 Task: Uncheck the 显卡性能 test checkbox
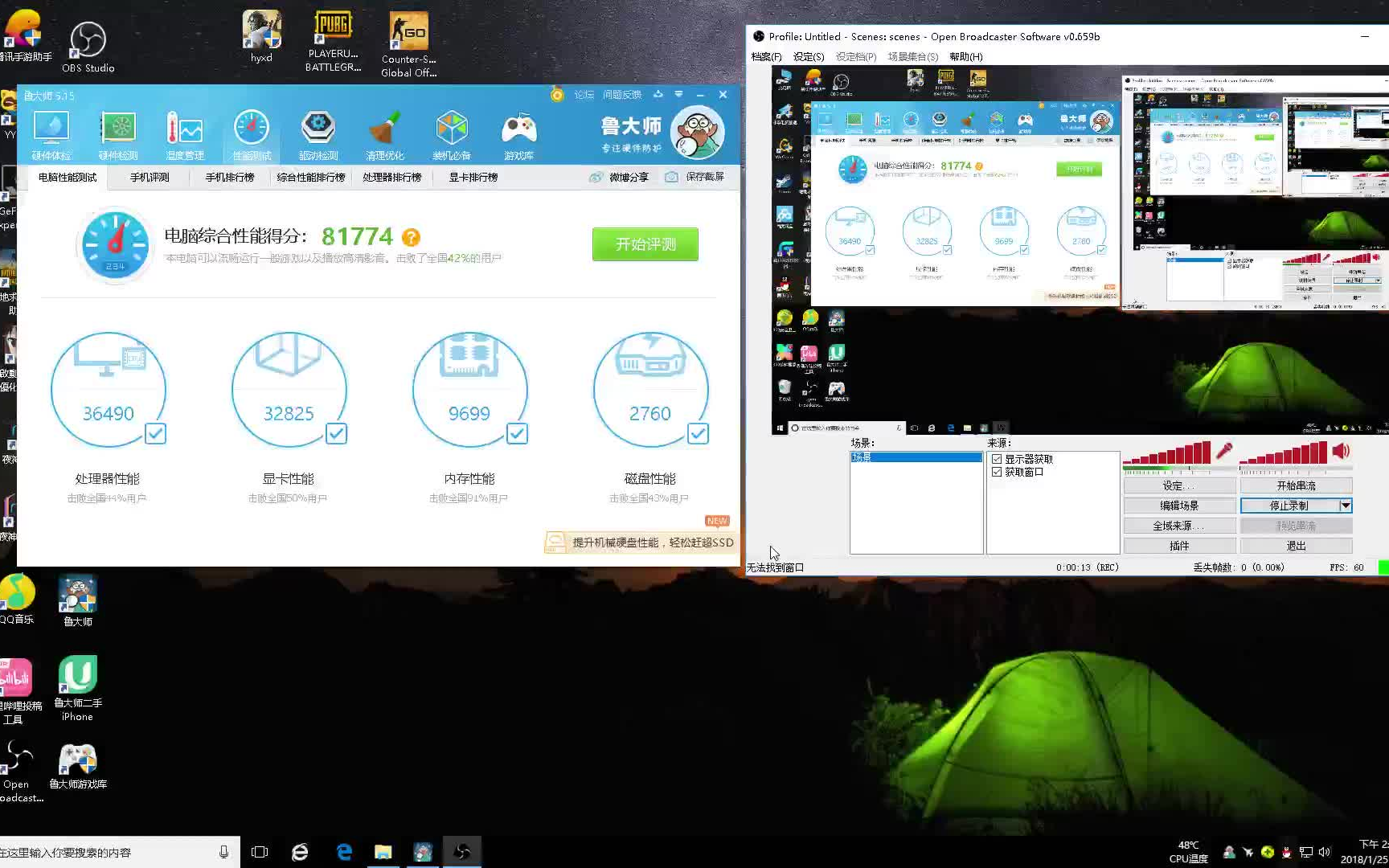click(x=336, y=434)
